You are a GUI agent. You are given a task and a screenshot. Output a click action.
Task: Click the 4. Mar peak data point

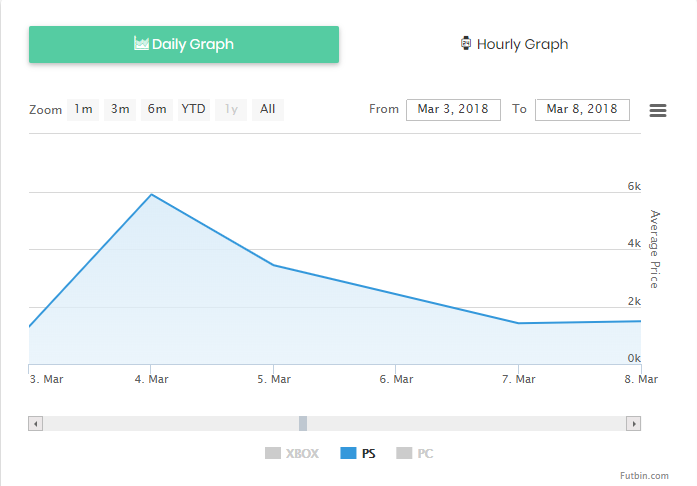pos(151,194)
